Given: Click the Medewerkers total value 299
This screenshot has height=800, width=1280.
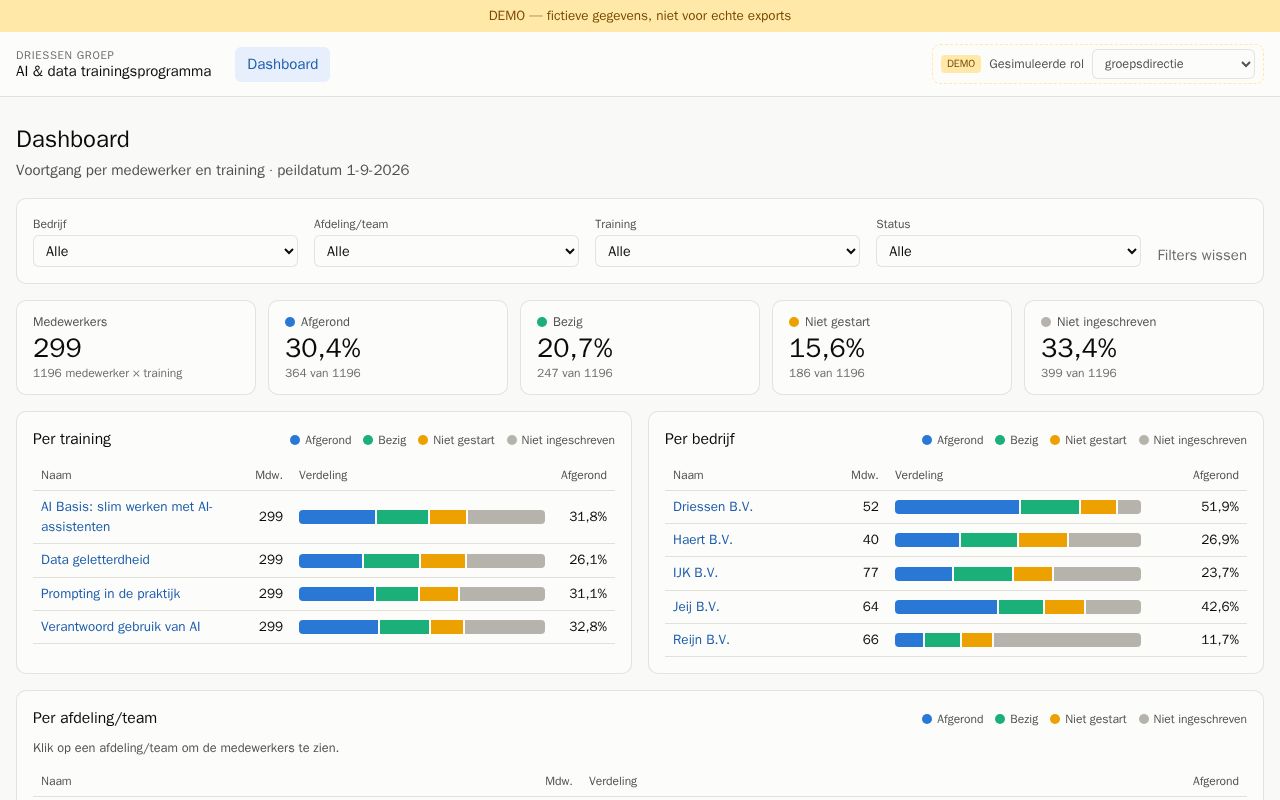Looking at the screenshot, I should click(57, 348).
